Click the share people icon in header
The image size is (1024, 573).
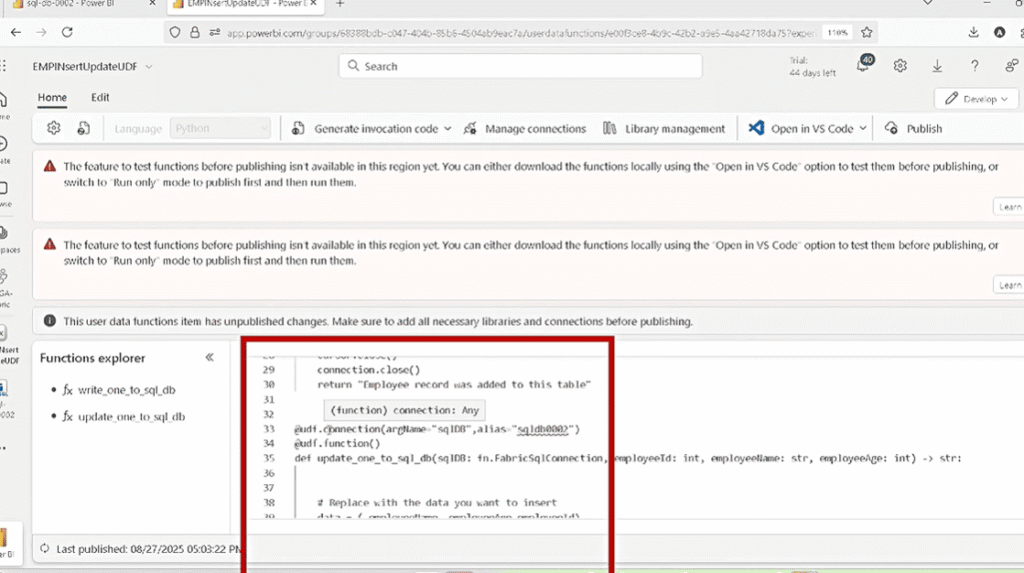coord(1011,65)
